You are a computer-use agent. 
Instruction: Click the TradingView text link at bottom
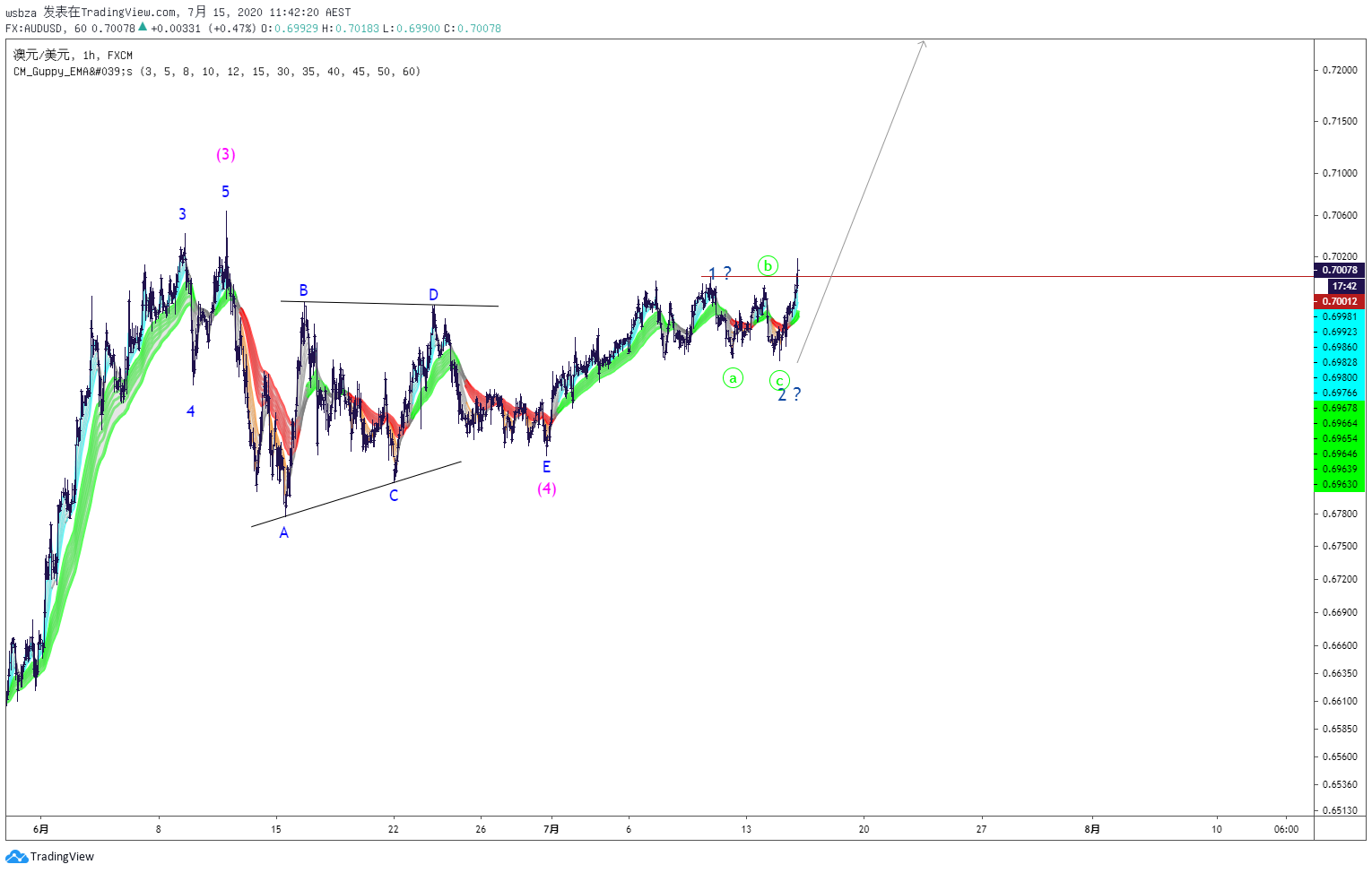click(x=62, y=857)
